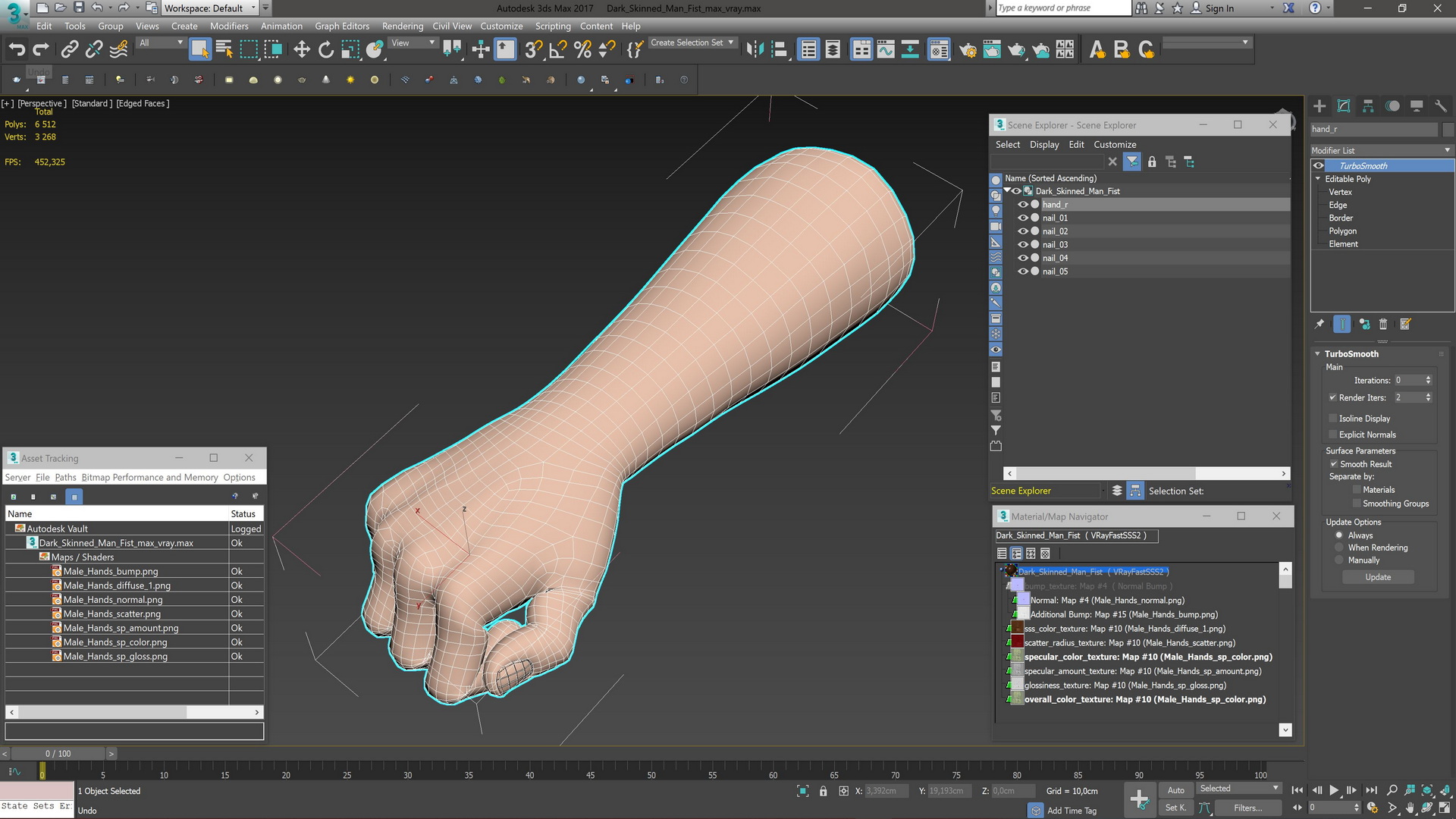Image resolution: width=1456 pixels, height=819 pixels.
Task: Toggle 3D Snaps button
Action: (x=533, y=49)
